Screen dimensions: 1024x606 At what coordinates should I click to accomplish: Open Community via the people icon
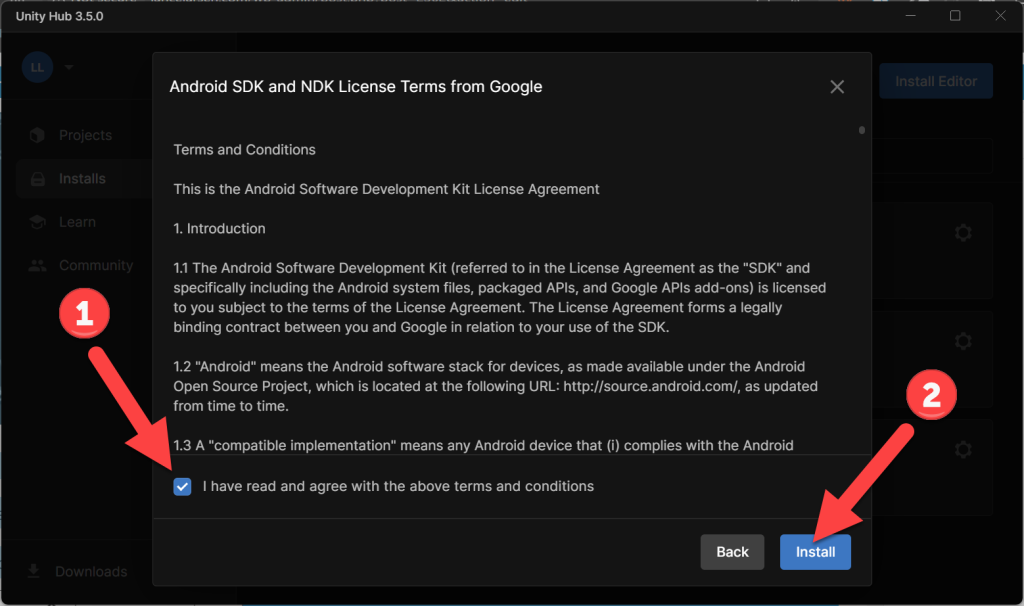click(37, 265)
